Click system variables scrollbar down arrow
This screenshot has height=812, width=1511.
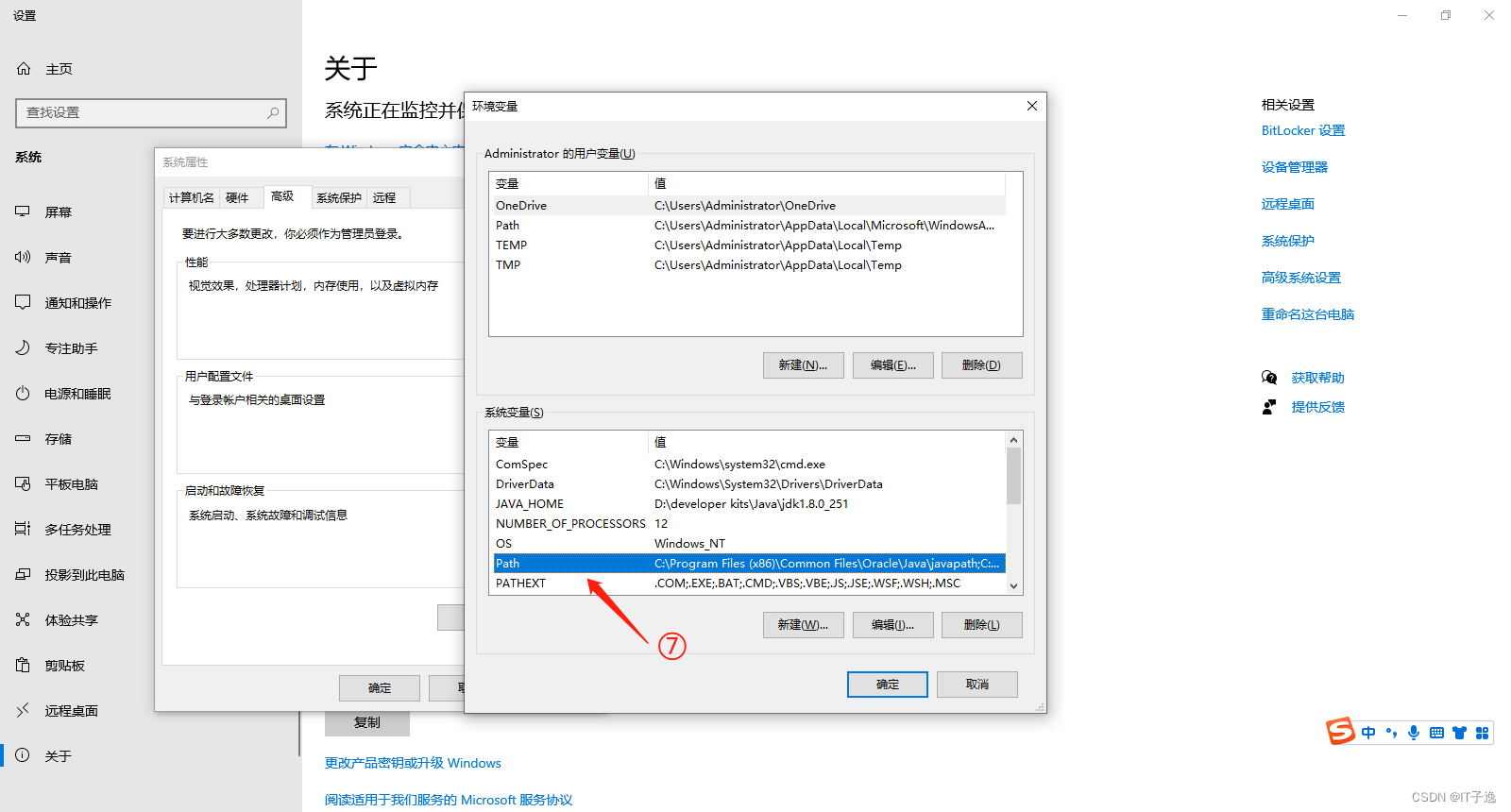1013,586
